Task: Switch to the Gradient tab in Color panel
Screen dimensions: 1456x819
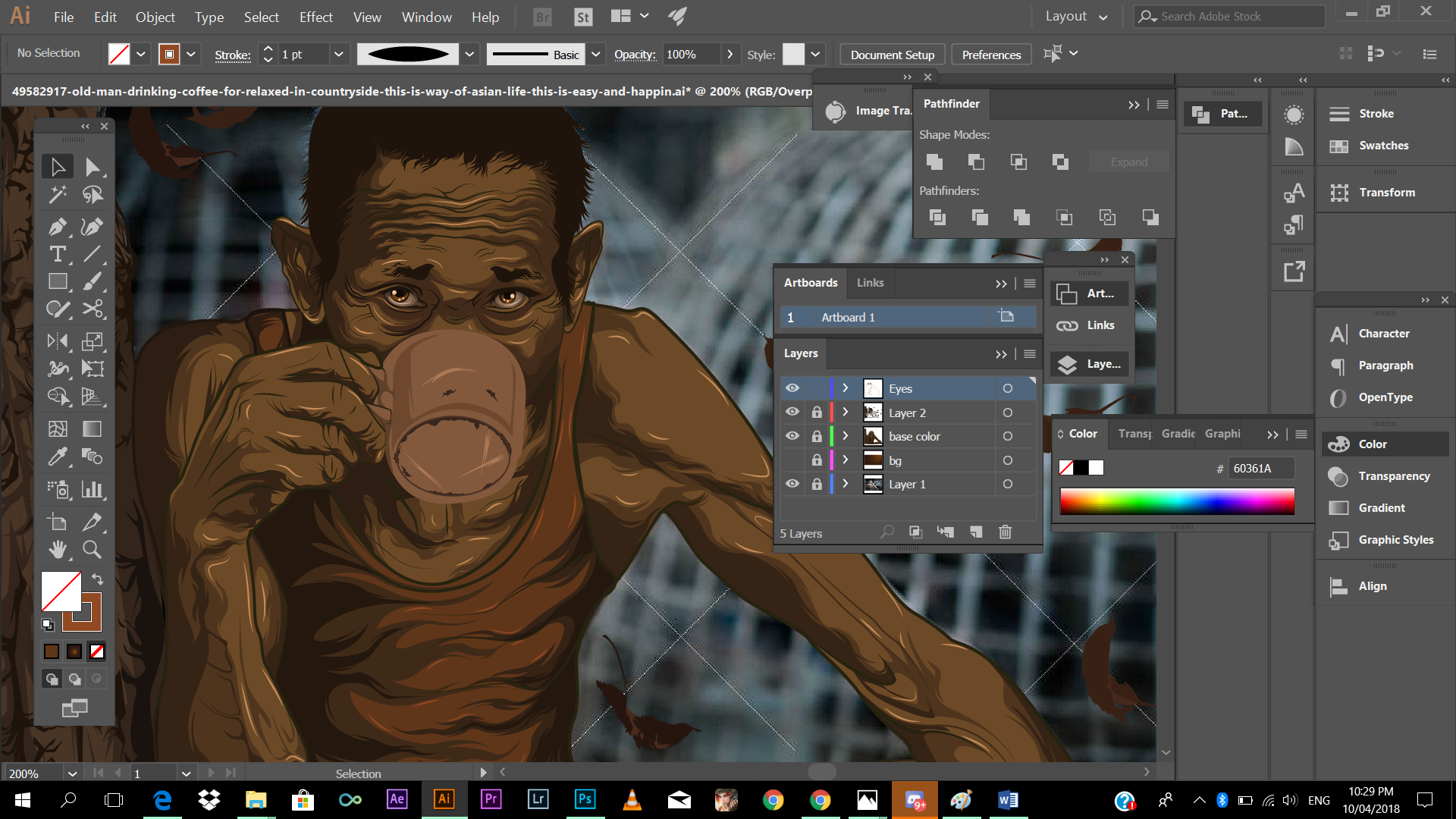Action: (1178, 434)
